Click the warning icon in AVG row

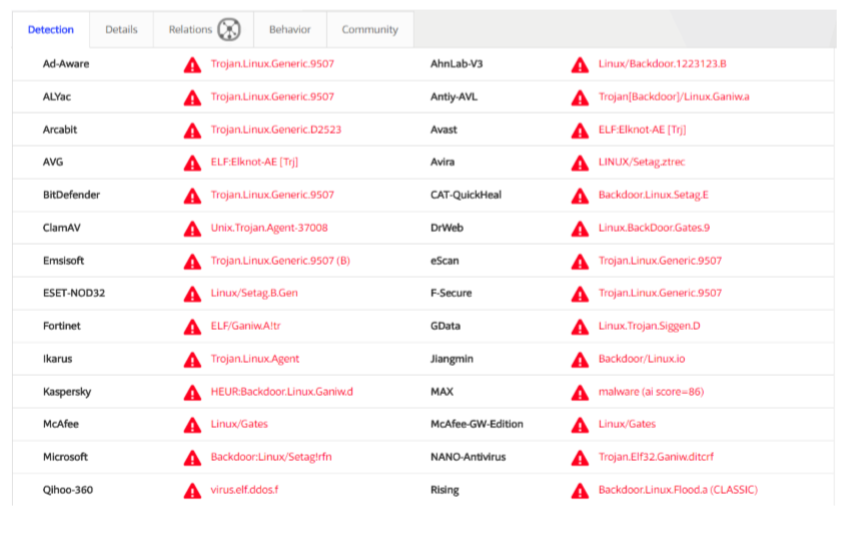[192, 163]
